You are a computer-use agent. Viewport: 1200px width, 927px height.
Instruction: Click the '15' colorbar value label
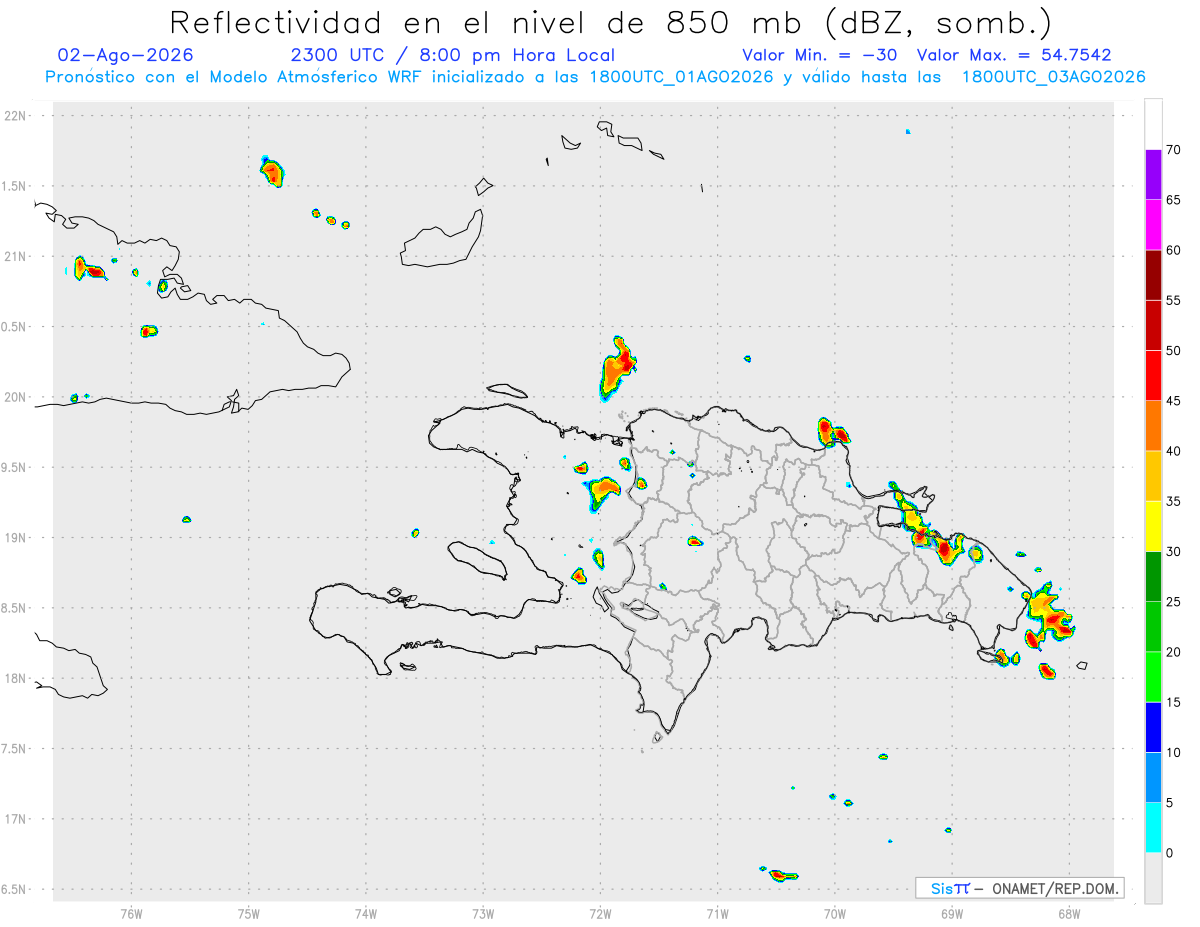[1173, 702]
